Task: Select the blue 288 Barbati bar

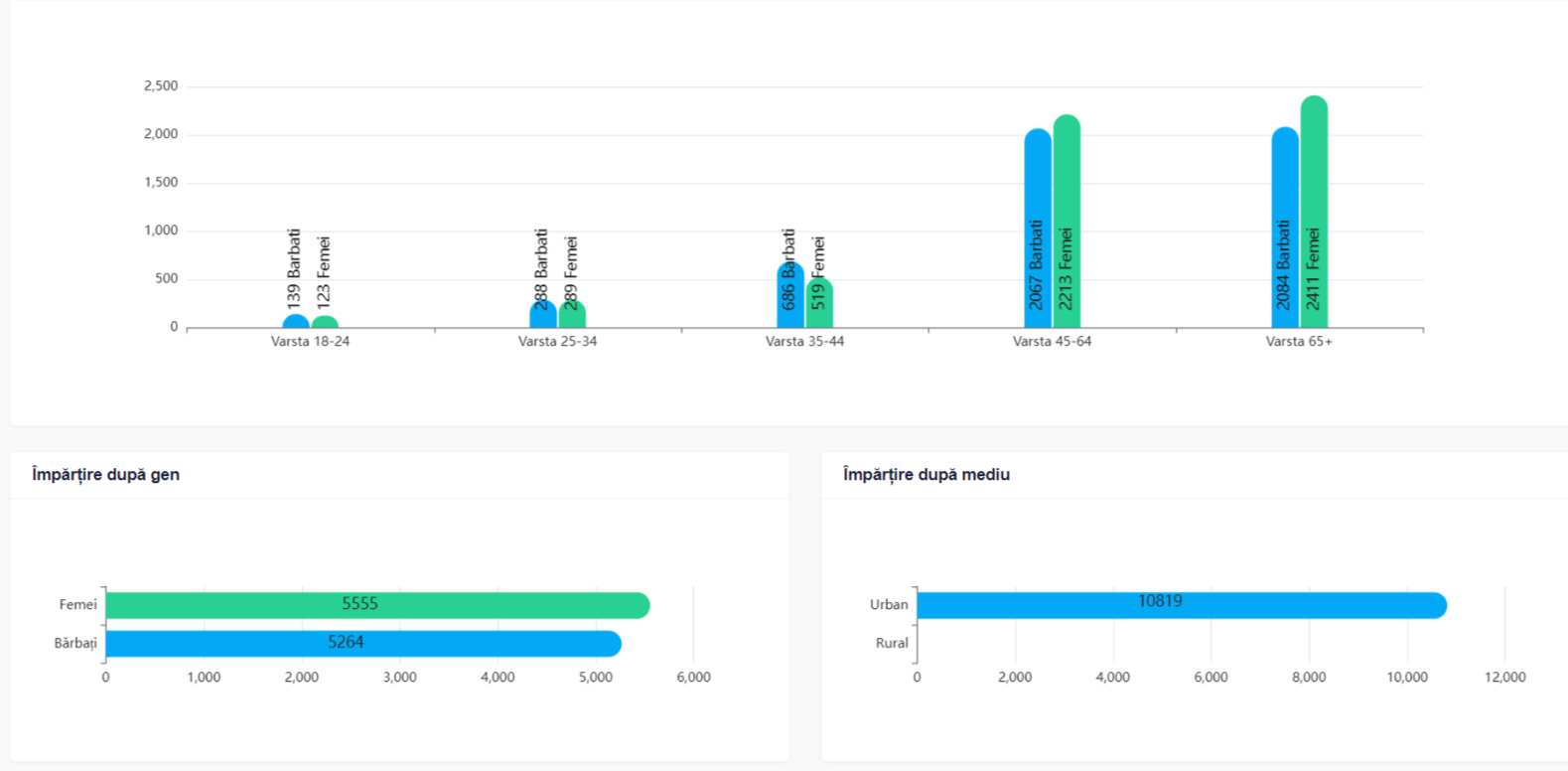Action: (x=542, y=316)
